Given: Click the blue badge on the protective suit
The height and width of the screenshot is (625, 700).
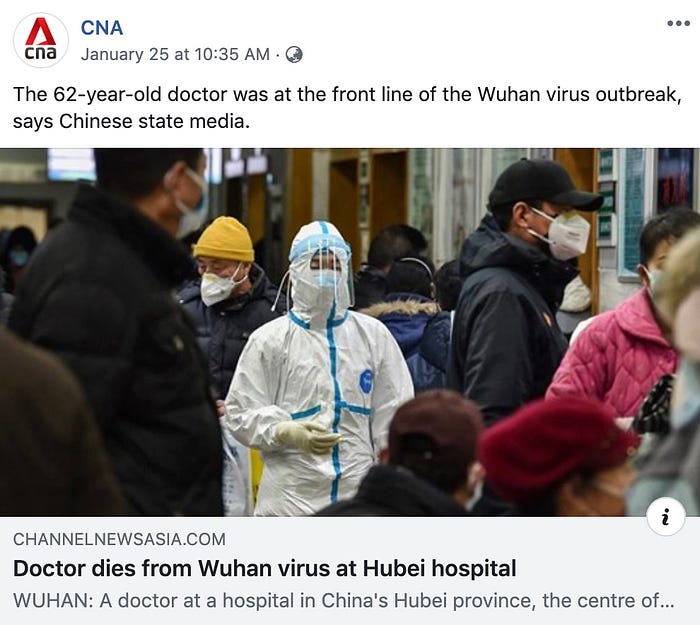Looking at the screenshot, I should pos(366,381).
